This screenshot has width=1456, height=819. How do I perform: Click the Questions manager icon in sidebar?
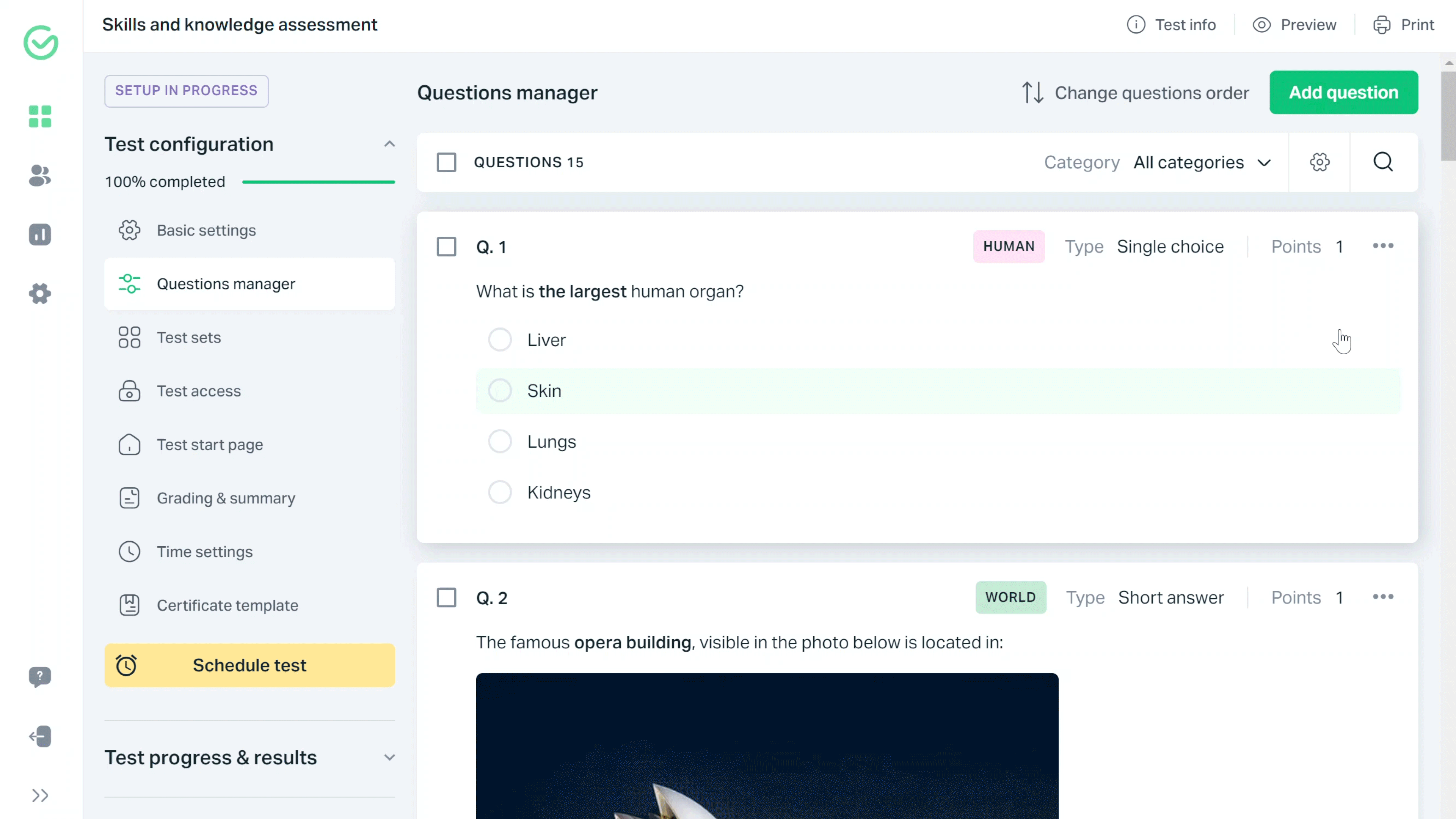tap(130, 283)
